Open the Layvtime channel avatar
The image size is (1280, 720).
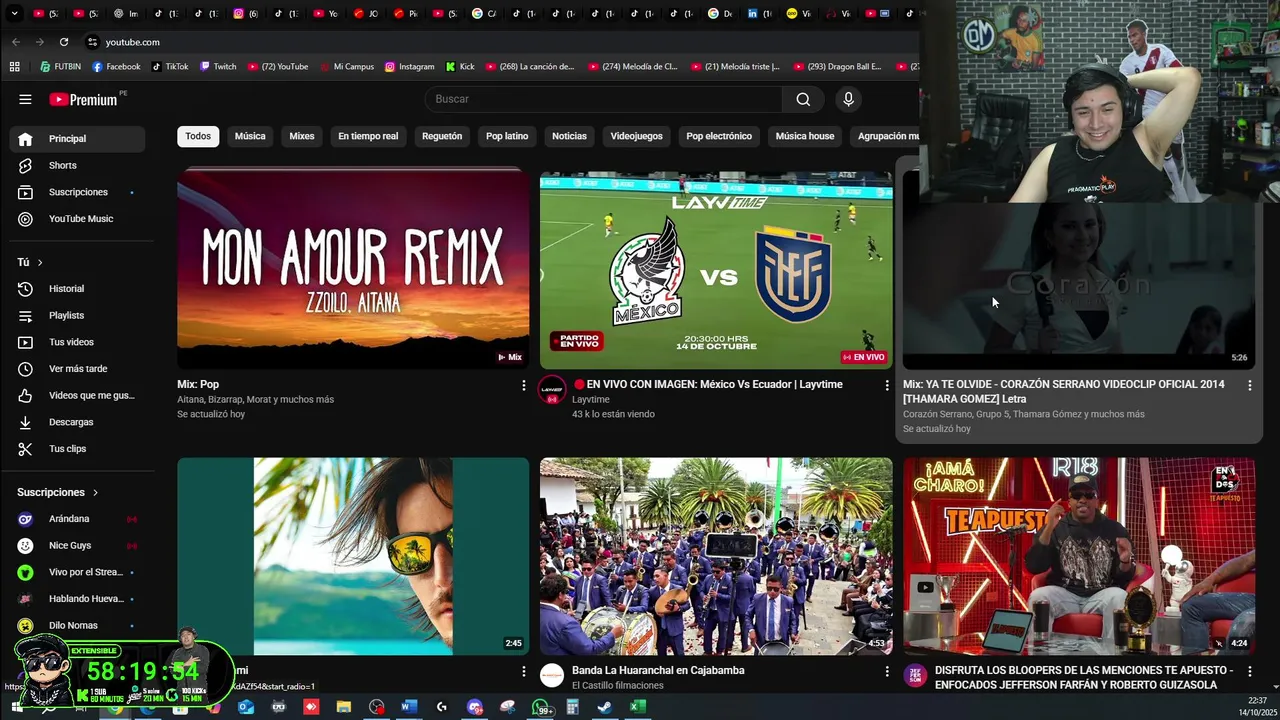tap(552, 391)
